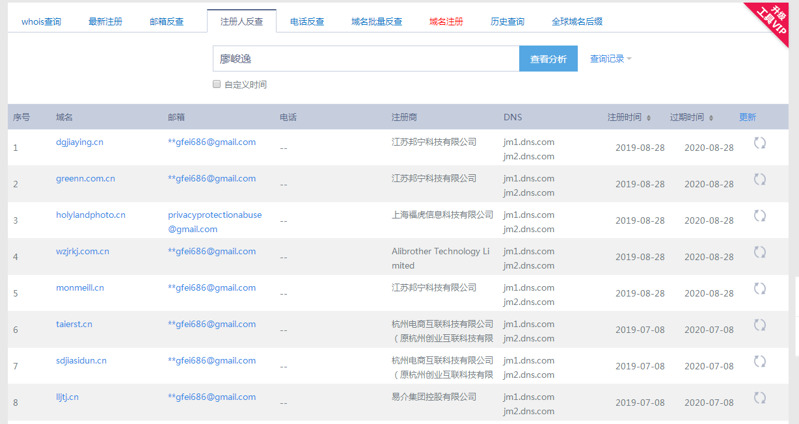The width and height of the screenshot is (799, 424).
Task: Switch to whois查询 tab
Action: point(41,21)
